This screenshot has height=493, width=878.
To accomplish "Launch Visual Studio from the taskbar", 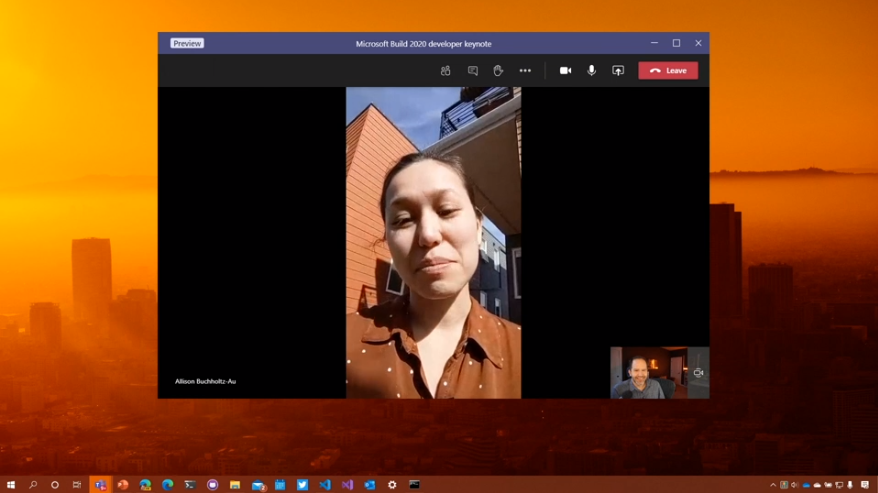I will (x=347, y=485).
